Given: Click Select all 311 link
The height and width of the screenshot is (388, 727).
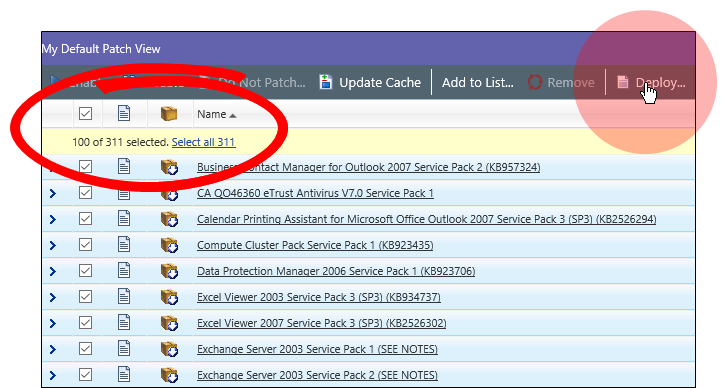Looking at the screenshot, I should 204,142.
